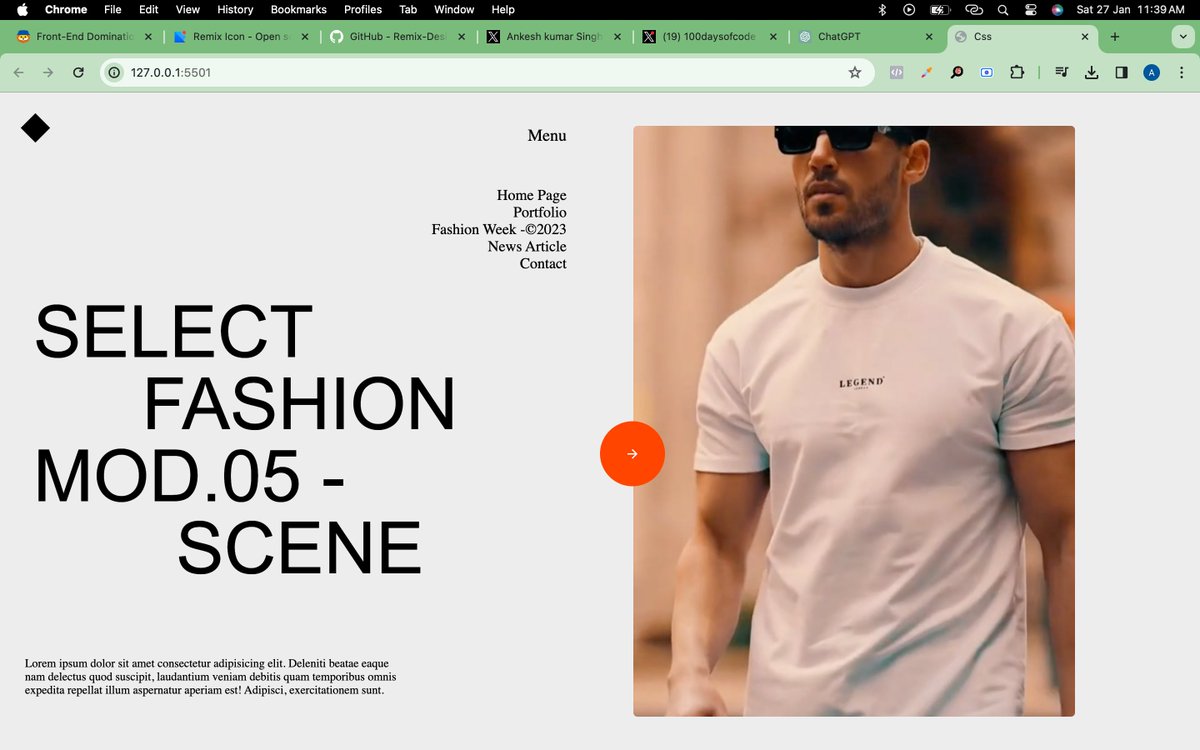Bookmark this page with the star icon
This screenshot has height=750, width=1200.
[x=855, y=72]
